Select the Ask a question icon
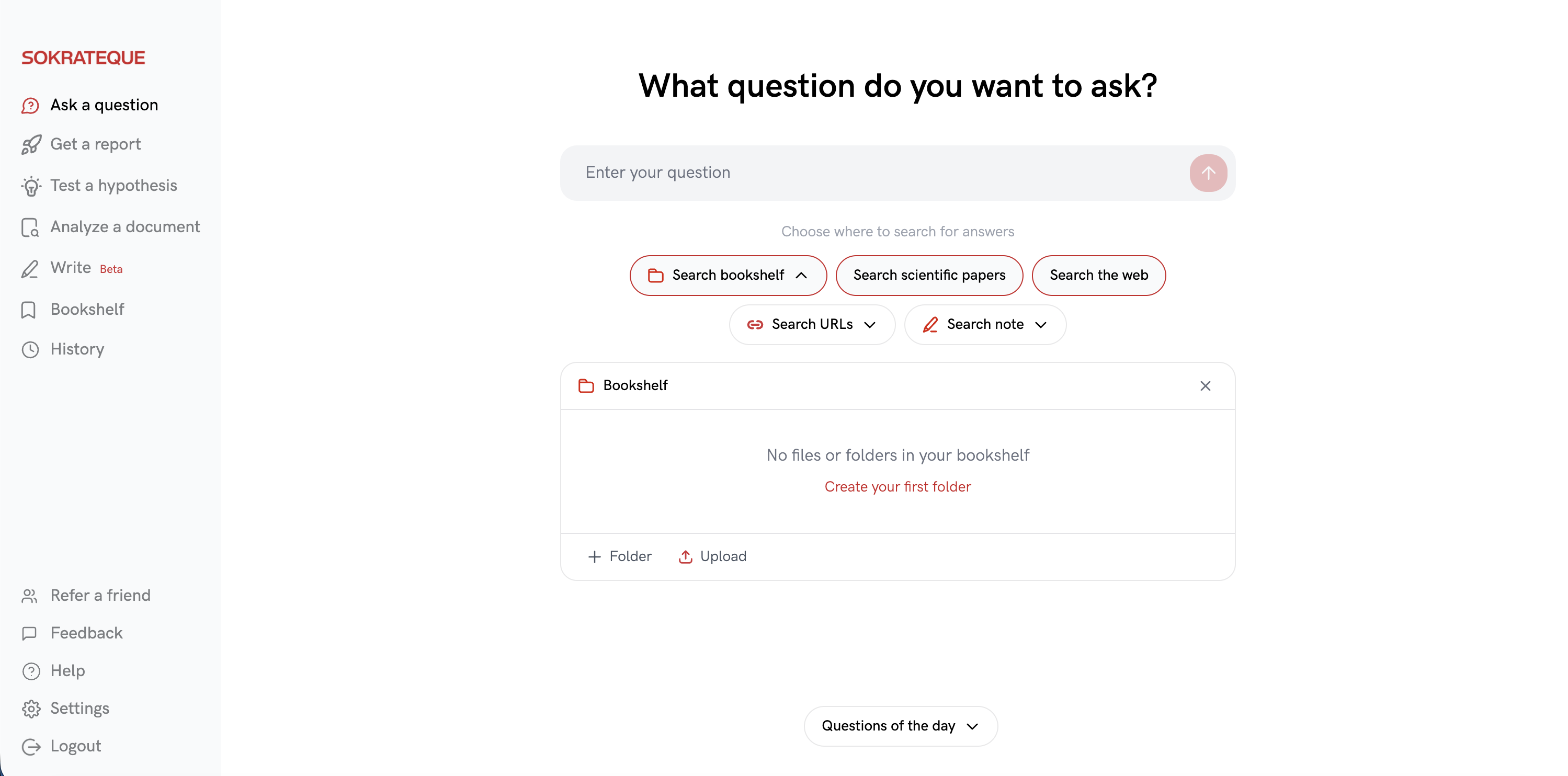Viewport: 1568px width, 776px height. (30, 105)
